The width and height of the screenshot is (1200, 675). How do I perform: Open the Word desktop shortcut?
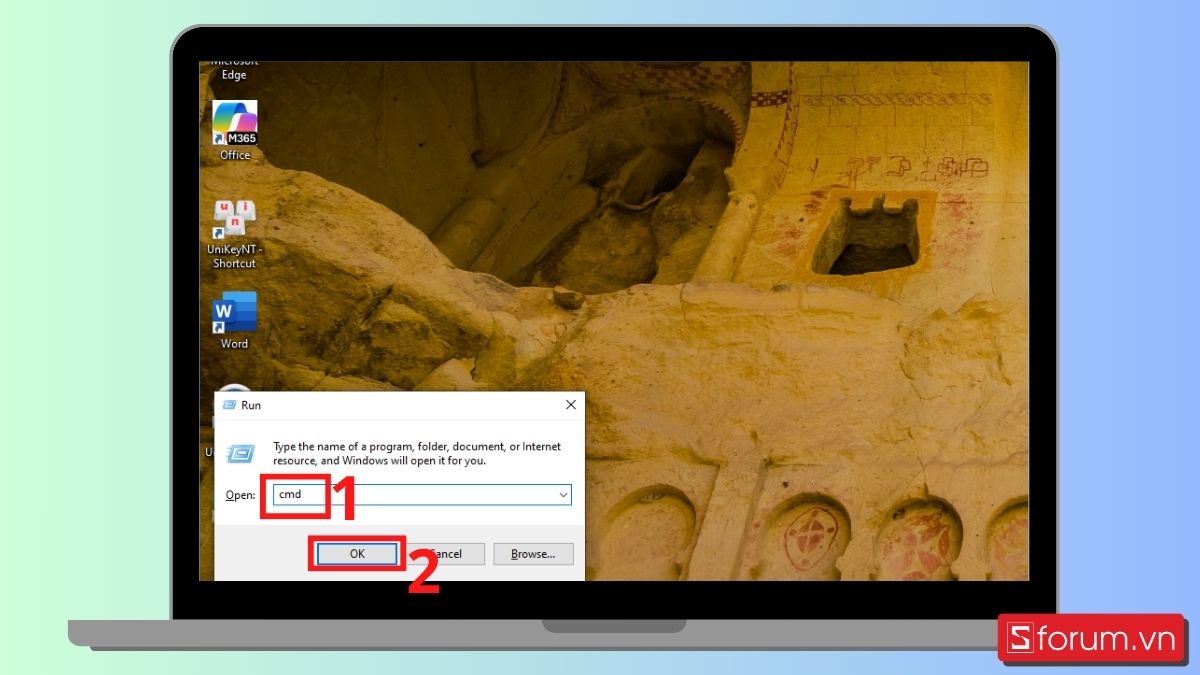234,320
